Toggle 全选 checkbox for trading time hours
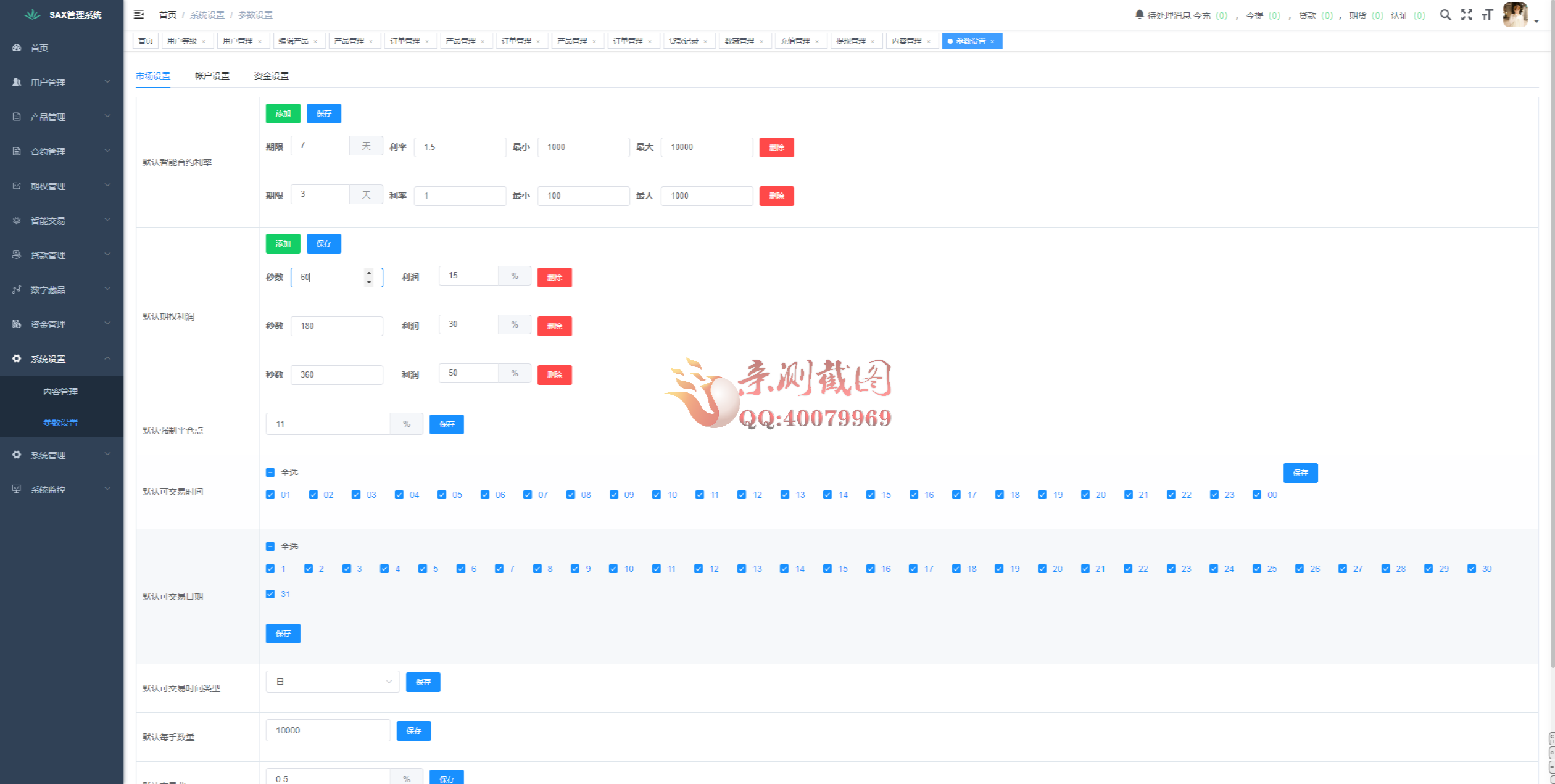The height and width of the screenshot is (784, 1555). [270, 472]
